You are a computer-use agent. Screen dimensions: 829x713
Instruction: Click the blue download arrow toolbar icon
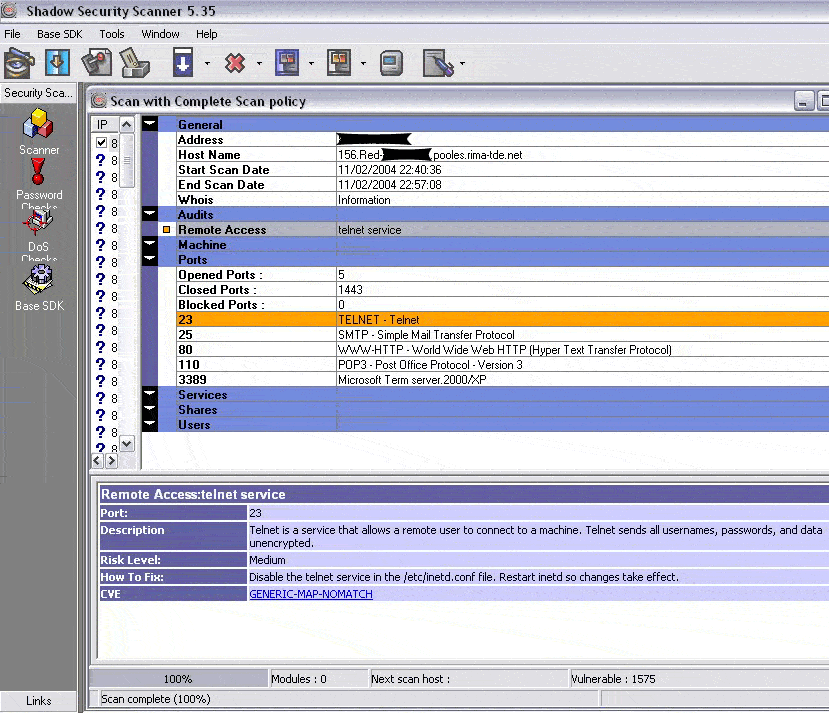(x=183, y=62)
